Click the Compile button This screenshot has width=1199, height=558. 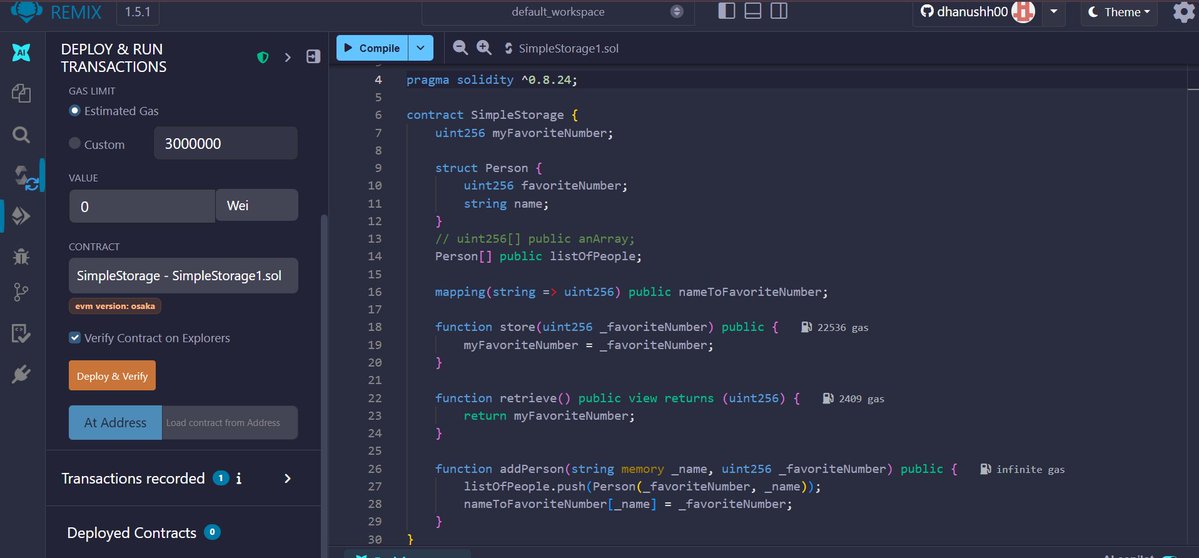372,48
